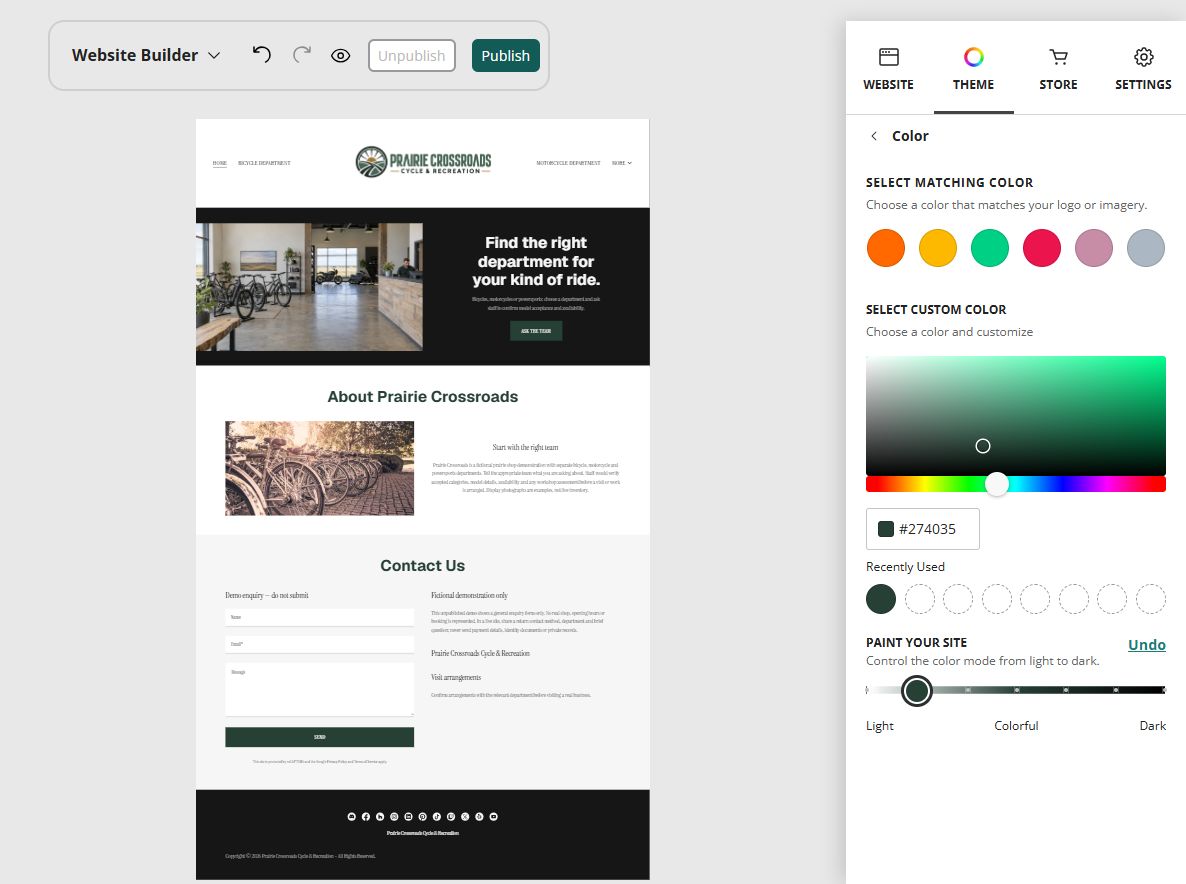Viewport: 1186px width, 884px height.
Task: Click the Light label under slider
Action: coord(880,726)
